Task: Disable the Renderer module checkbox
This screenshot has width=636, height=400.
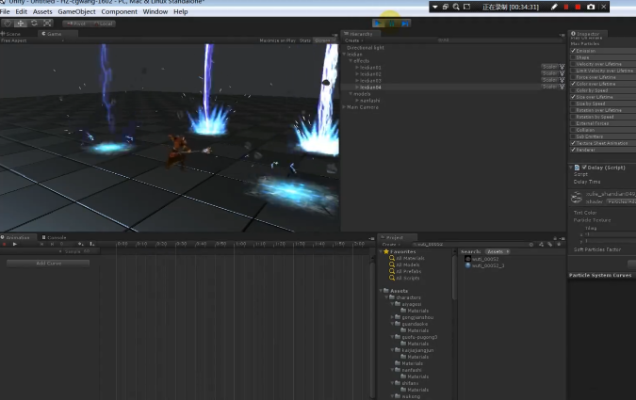Action: tap(573, 149)
